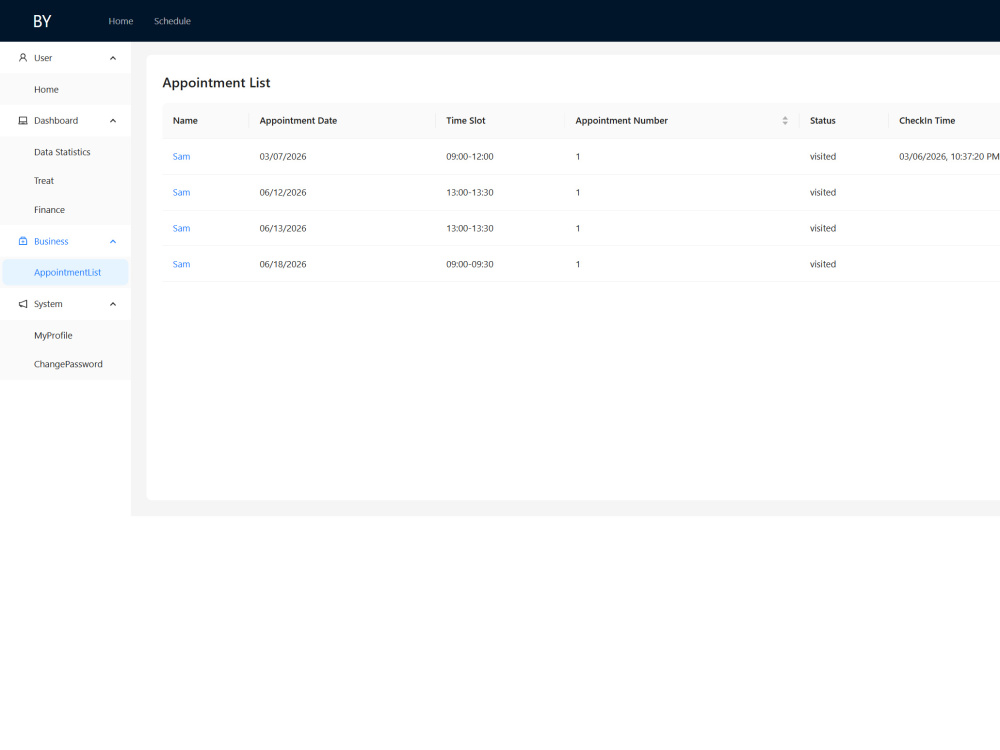Collapse the System menu chevron
This screenshot has height=750, width=1000.
(113, 304)
